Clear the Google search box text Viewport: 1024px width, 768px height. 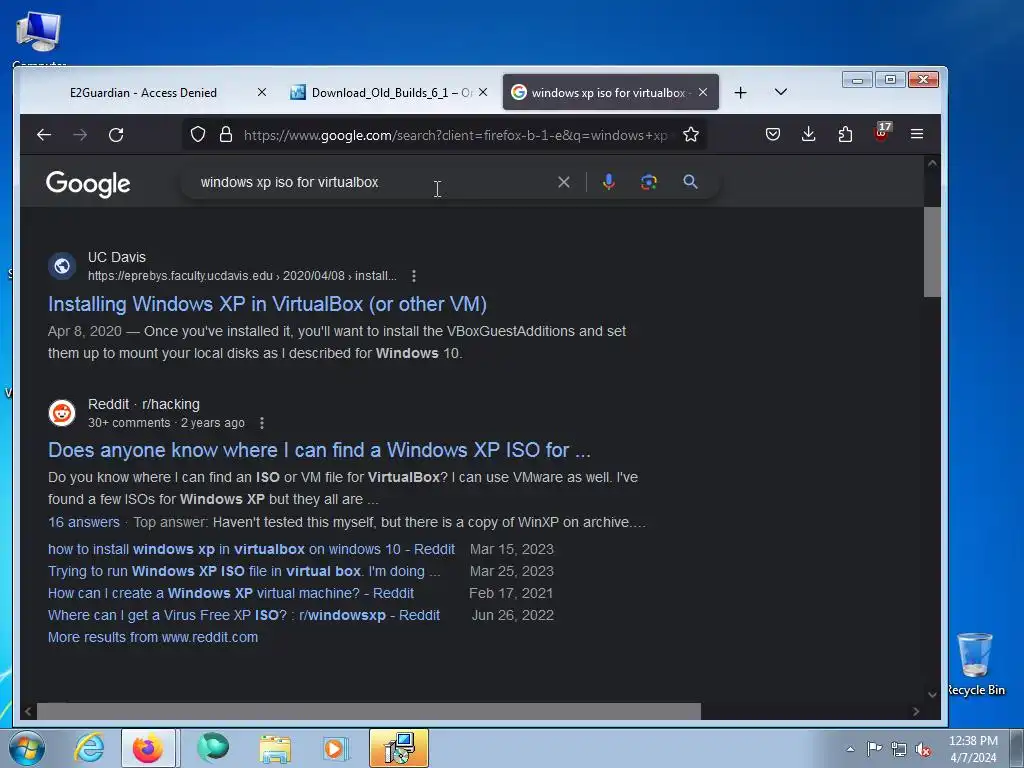coord(564,182)
